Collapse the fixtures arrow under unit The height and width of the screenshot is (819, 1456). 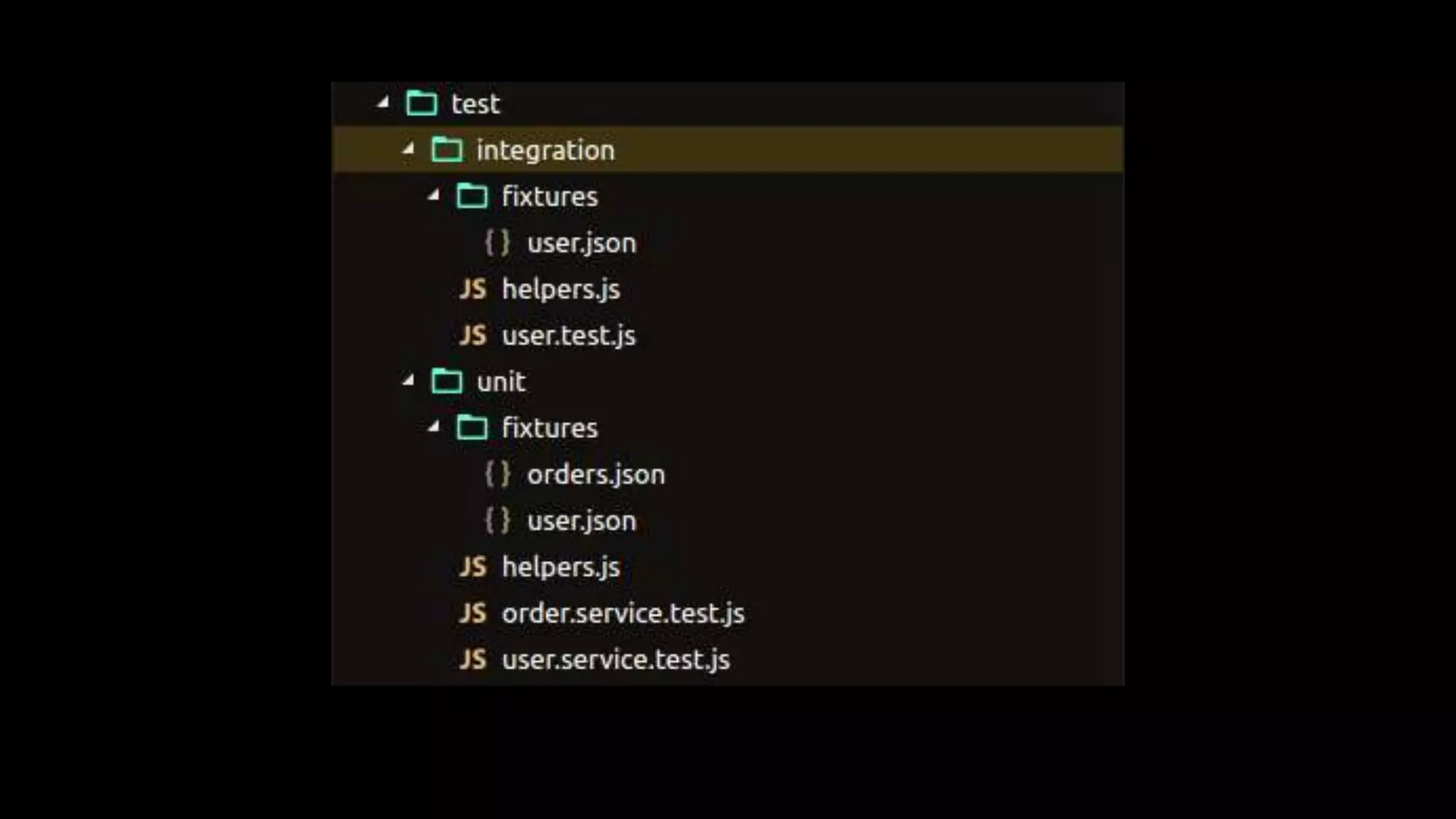(x=434, y=427)
